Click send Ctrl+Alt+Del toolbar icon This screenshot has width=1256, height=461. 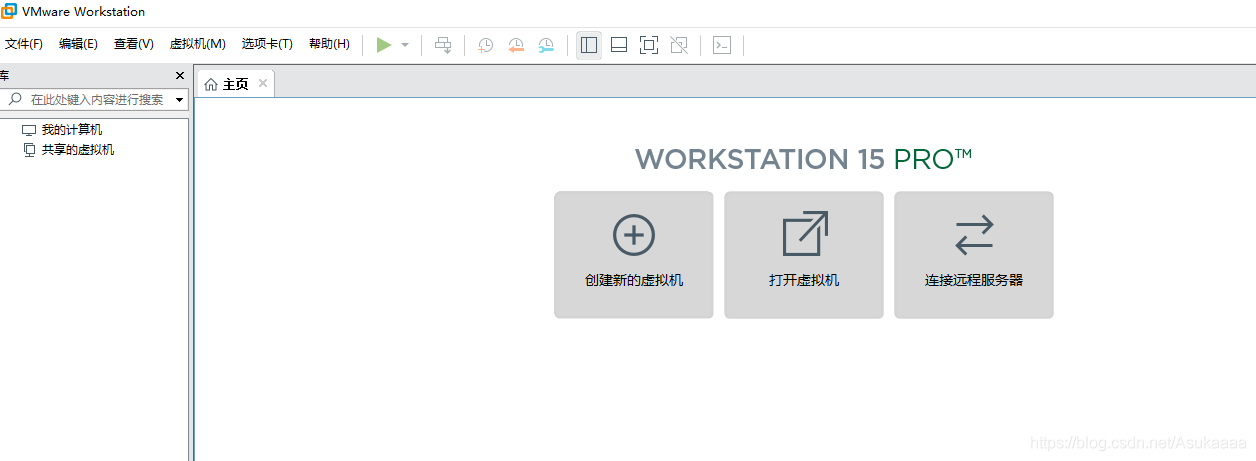(443, 45)
